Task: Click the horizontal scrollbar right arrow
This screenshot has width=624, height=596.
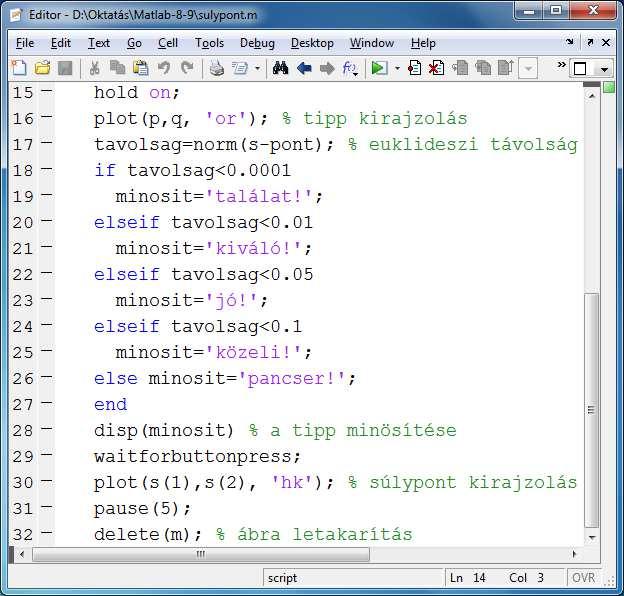Action: click(x=574, y=554)
